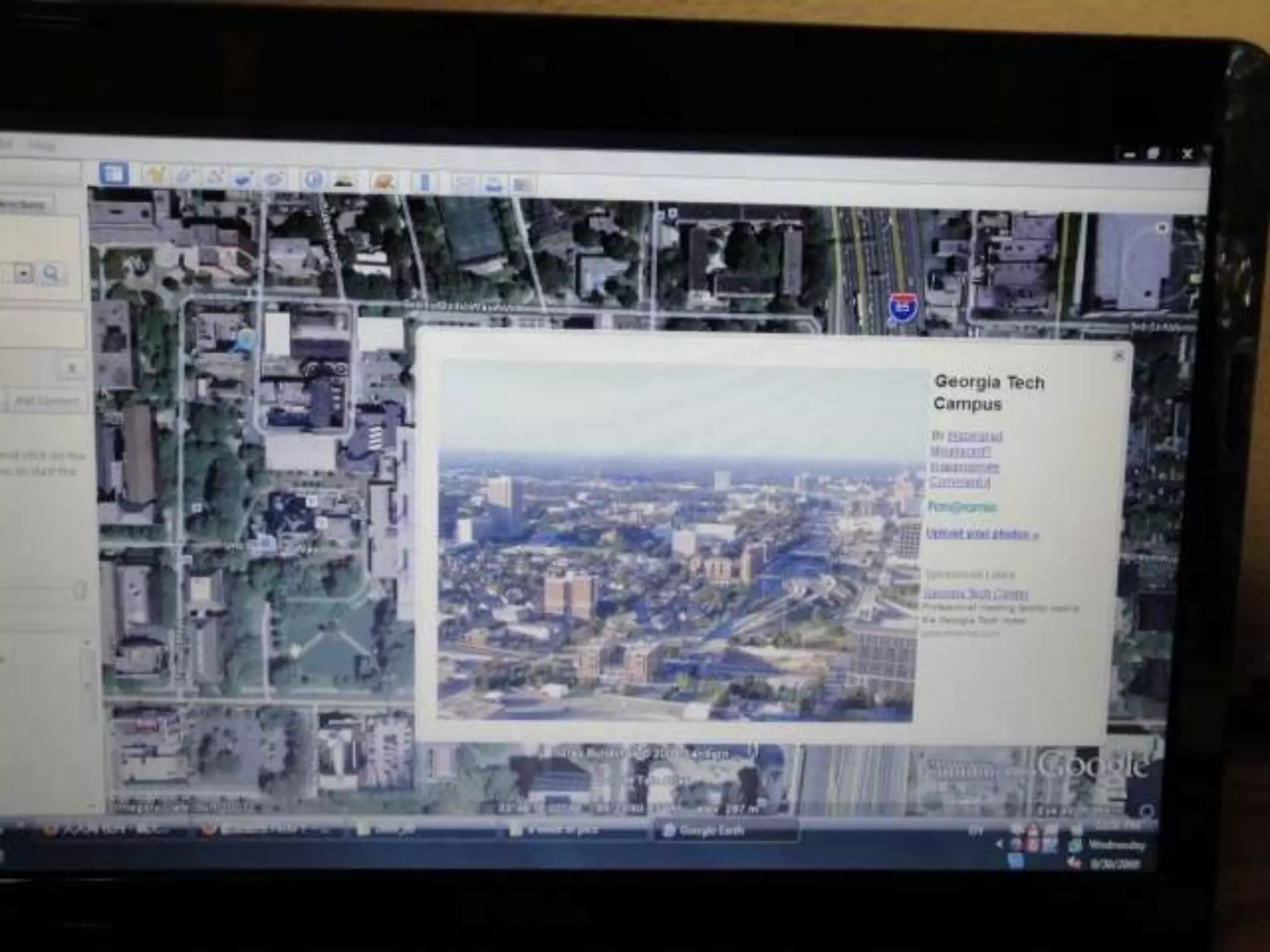Click the Email toolbar icon
This screenshot has height=952, width=1270.
pos(464,183)
